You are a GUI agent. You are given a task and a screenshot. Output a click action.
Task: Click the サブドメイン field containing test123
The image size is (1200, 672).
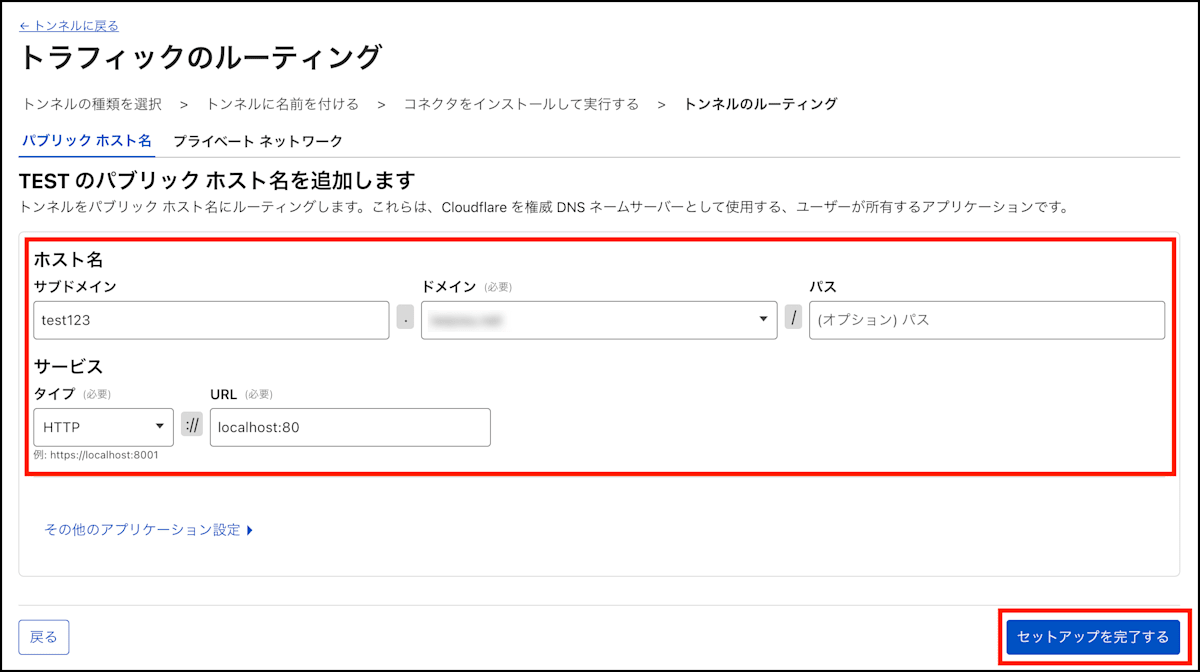(211, 320)
